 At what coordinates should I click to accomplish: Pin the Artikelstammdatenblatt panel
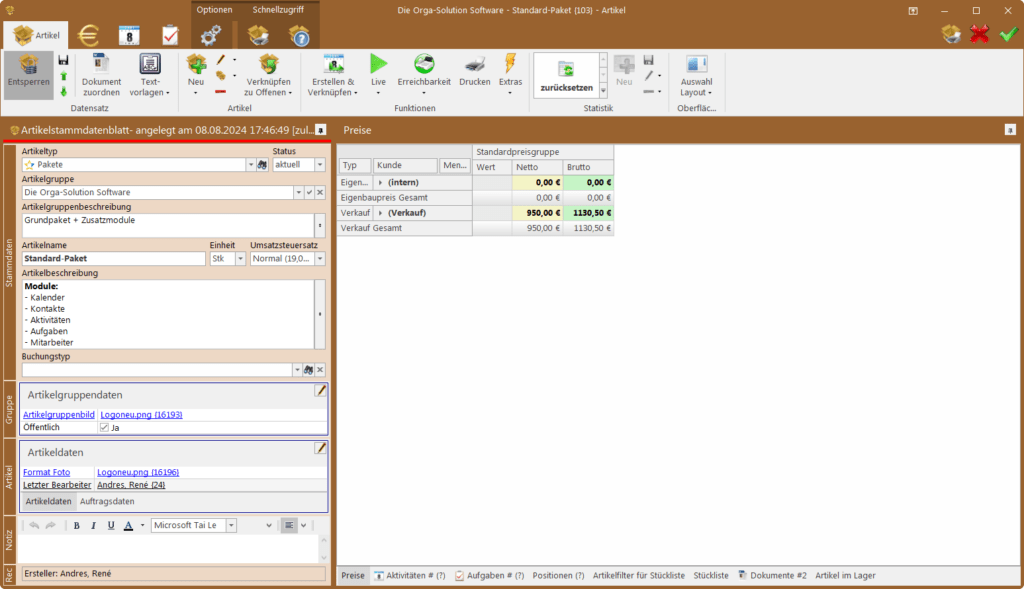point(320,130)
